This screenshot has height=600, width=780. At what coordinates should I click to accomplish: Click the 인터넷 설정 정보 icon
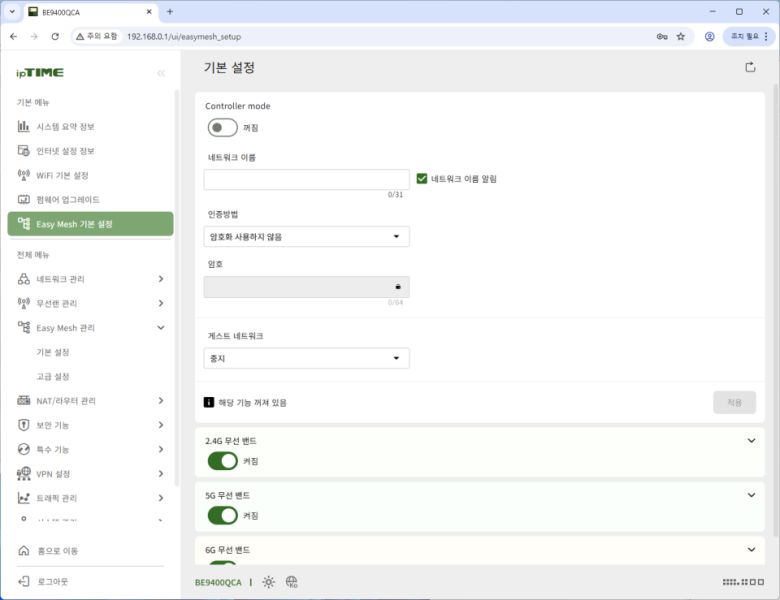[23, 151]
